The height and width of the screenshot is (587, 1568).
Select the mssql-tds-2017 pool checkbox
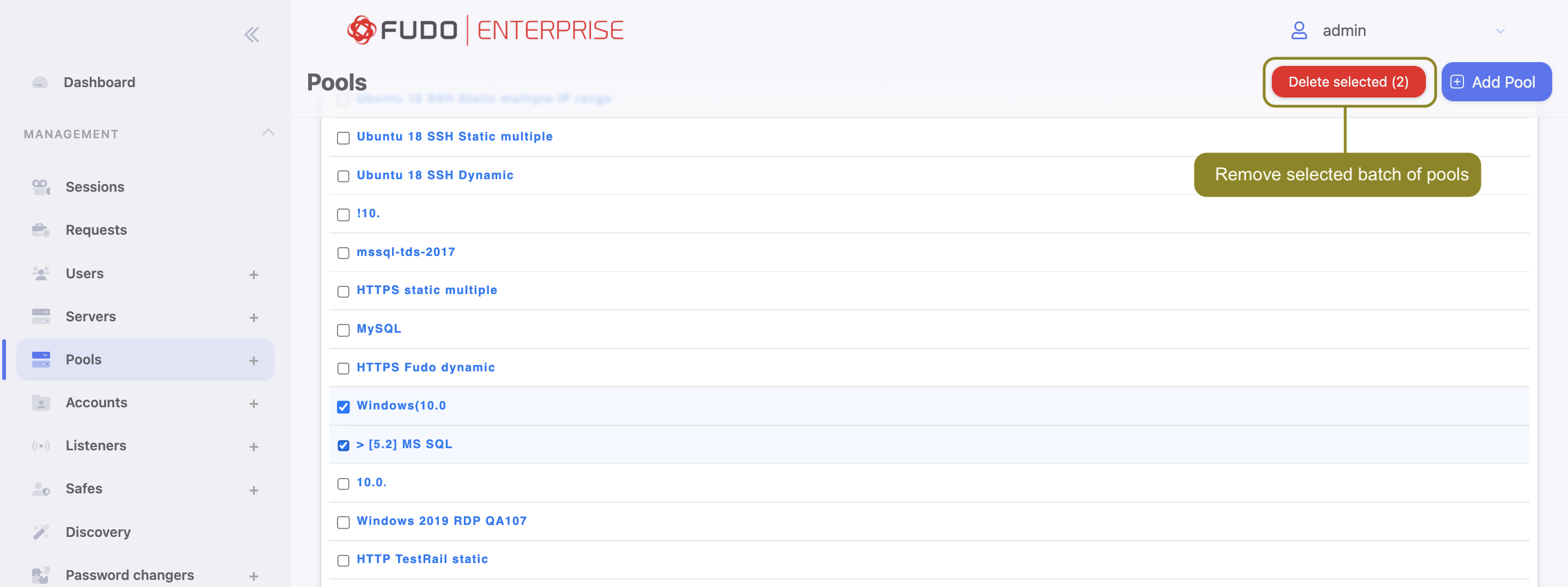344,253
